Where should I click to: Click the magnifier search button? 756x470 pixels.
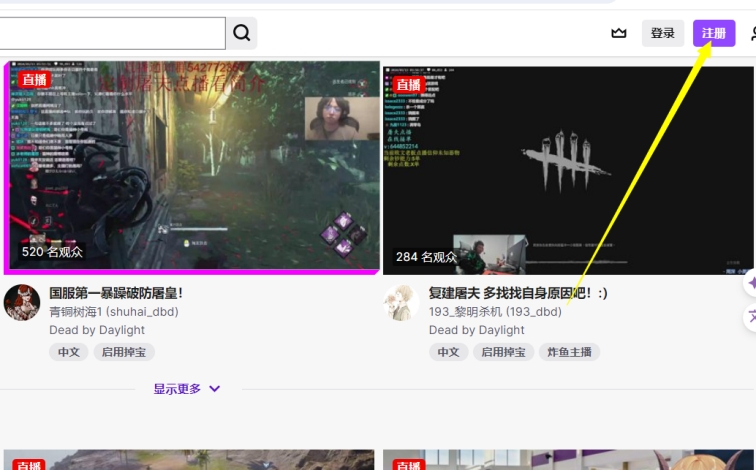tap(241, 33)
